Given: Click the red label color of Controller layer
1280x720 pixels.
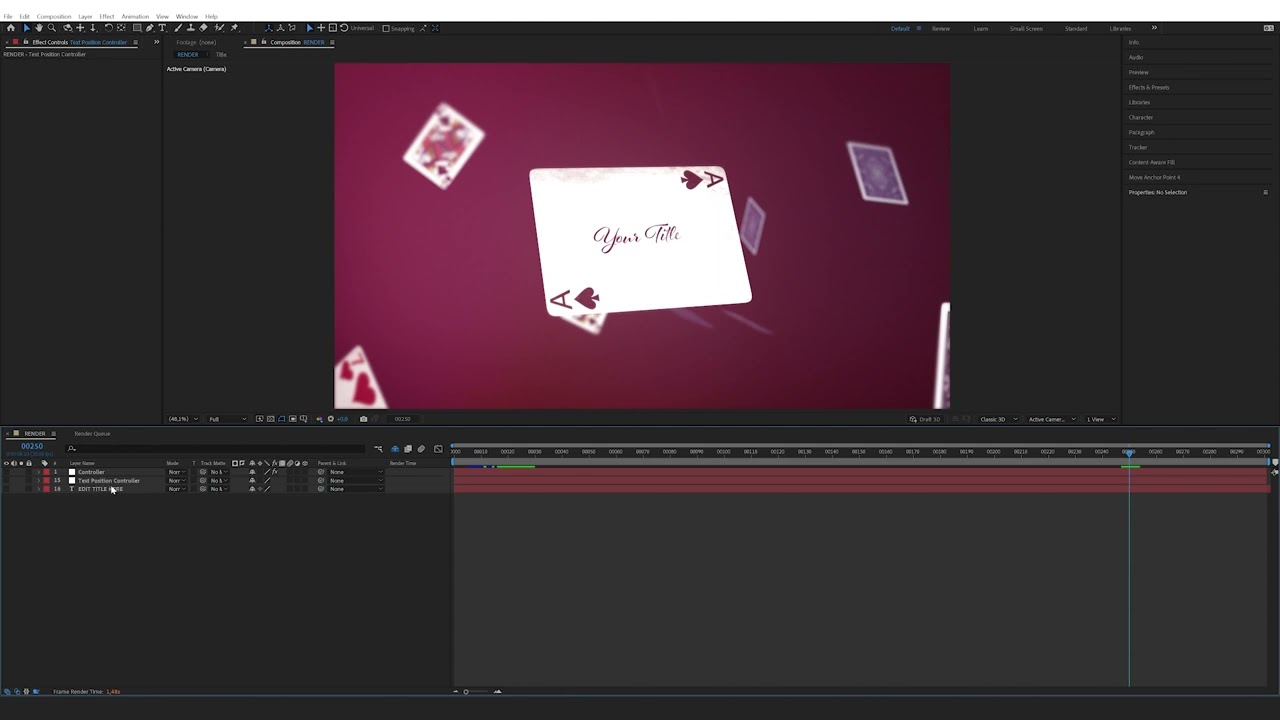Looking at the screenshot, I should [46, 472].
